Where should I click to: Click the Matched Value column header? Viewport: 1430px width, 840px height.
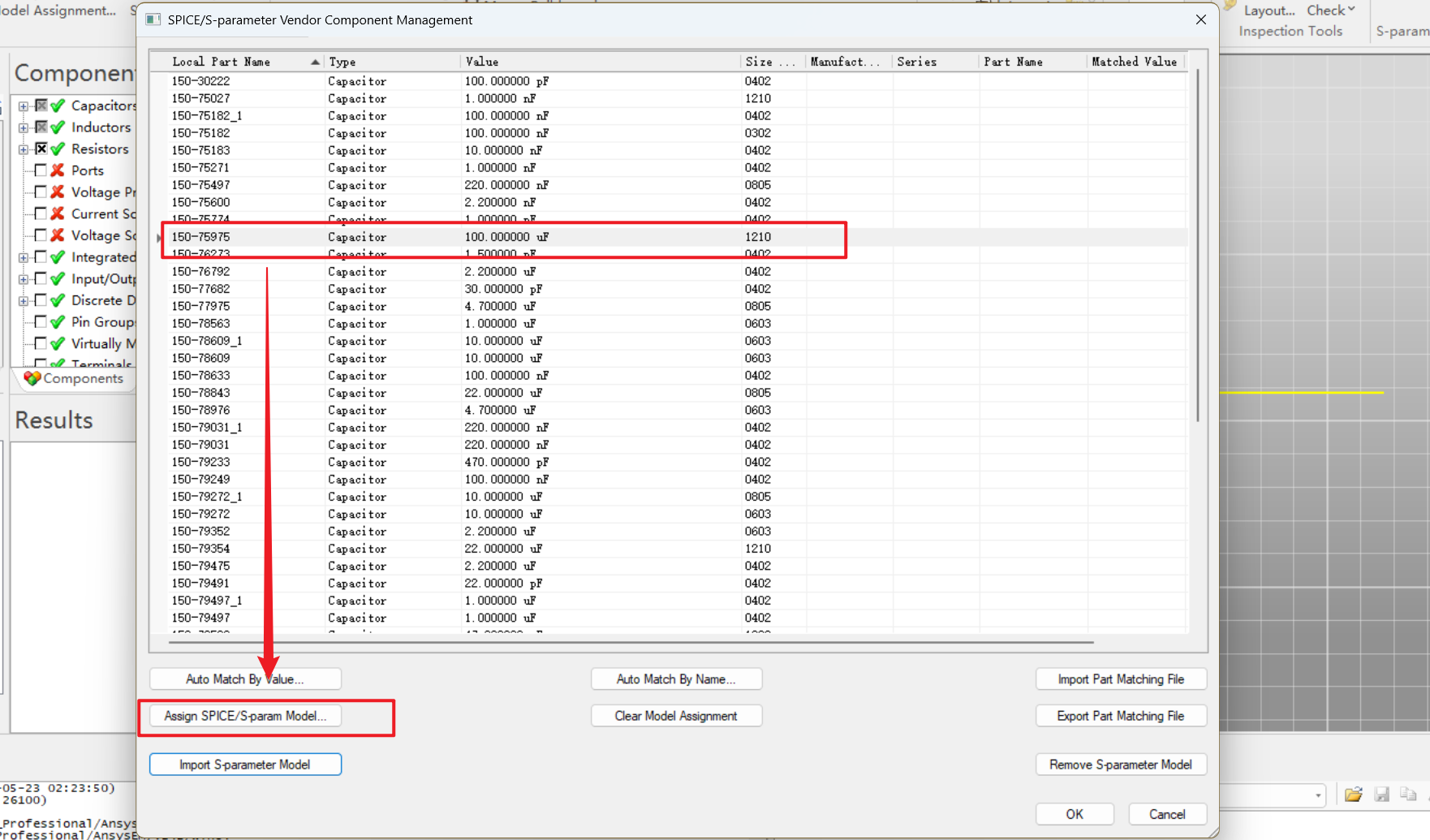[1135, 62]
